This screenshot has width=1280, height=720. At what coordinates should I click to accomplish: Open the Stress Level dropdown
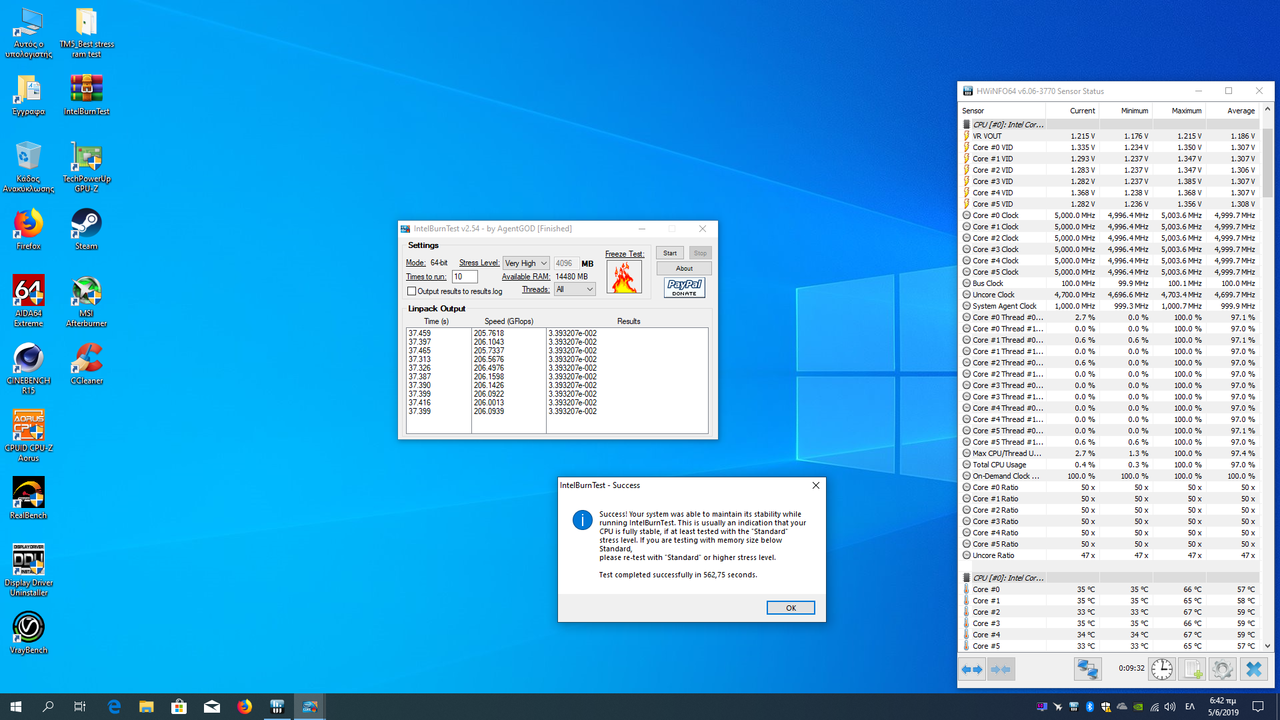(526, 263)
